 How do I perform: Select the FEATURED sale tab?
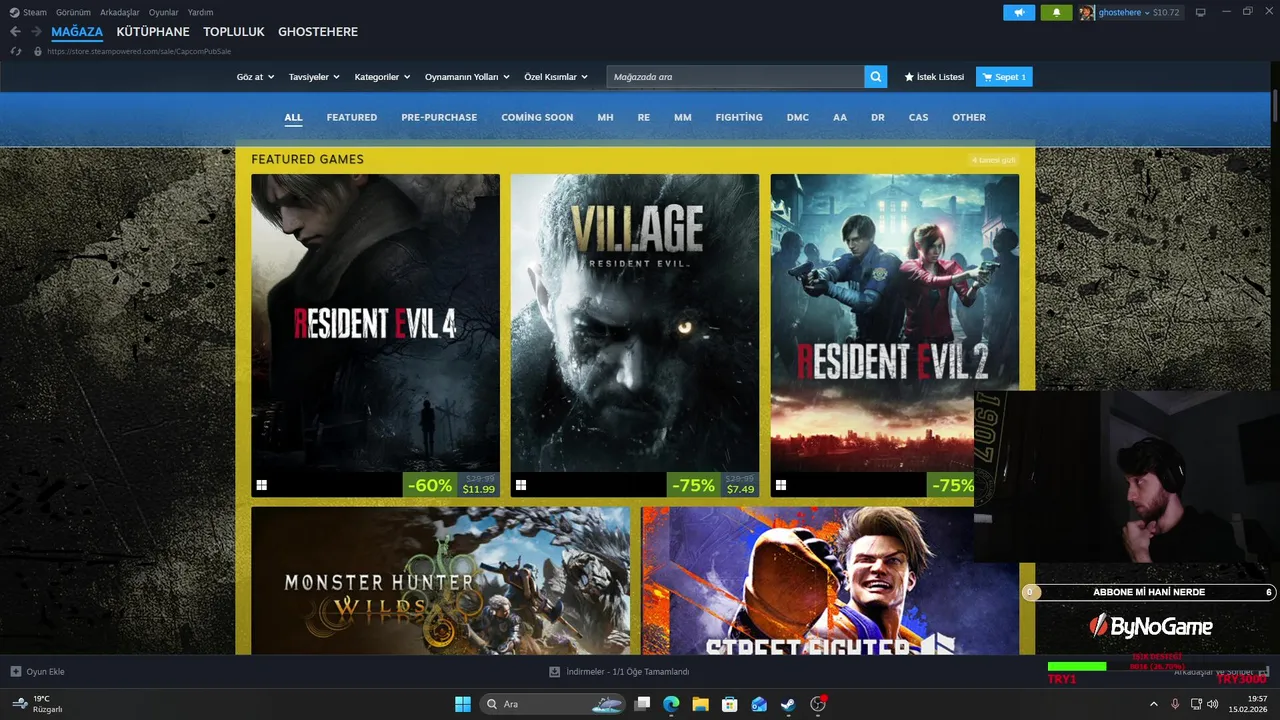pos(352,117)
